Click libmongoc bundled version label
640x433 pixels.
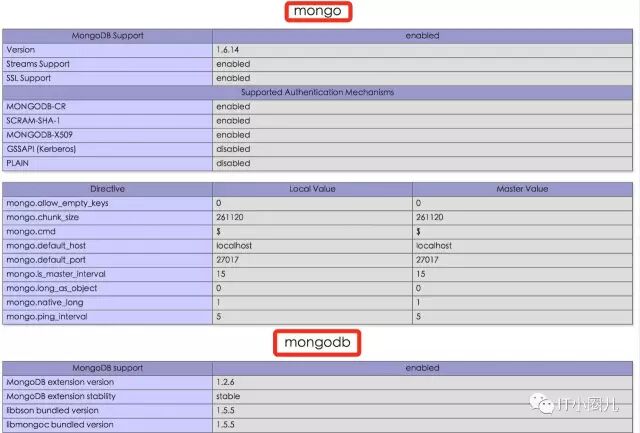[60, 425]
